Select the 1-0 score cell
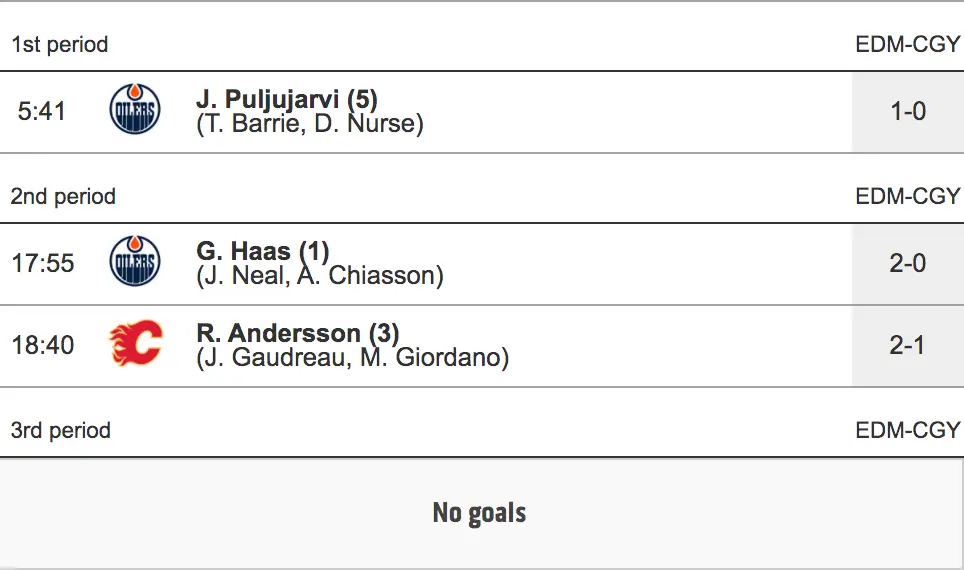Viewport: 964px width, 570px height. coord(907,111)
